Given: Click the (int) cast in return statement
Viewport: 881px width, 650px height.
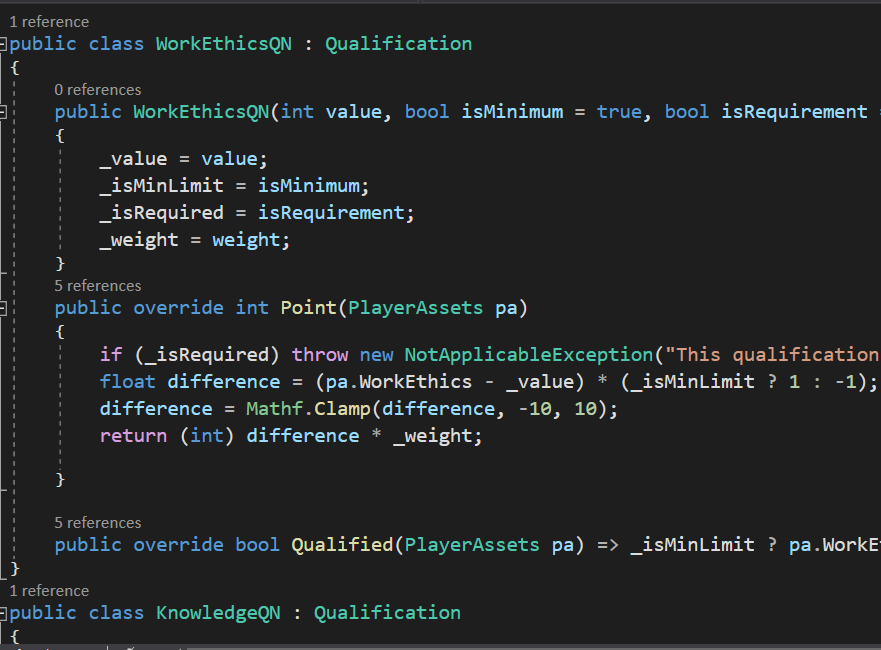Looking at the screenshot, I should (206, 436).
